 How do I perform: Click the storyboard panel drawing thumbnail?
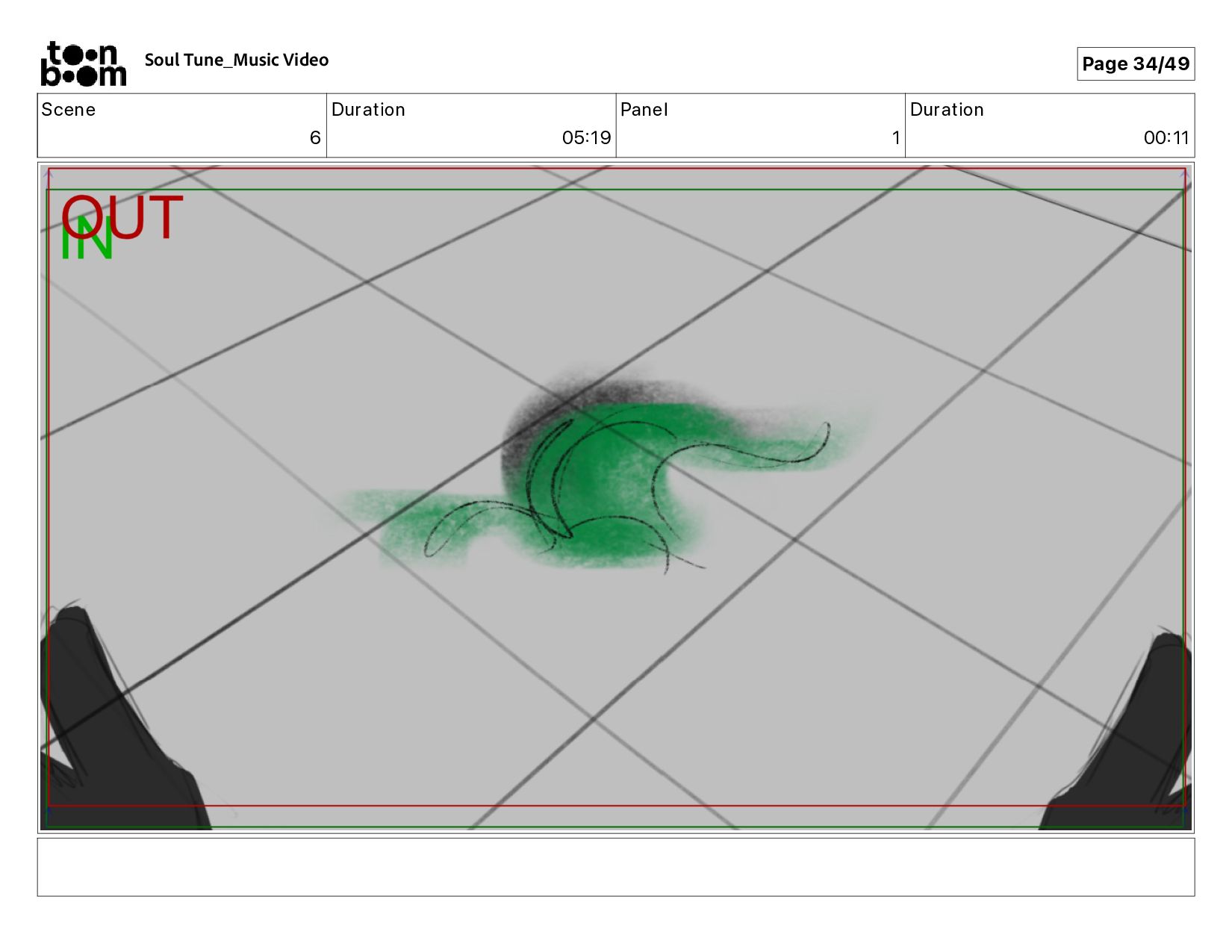pyautogui.click(x=616, y=497)
